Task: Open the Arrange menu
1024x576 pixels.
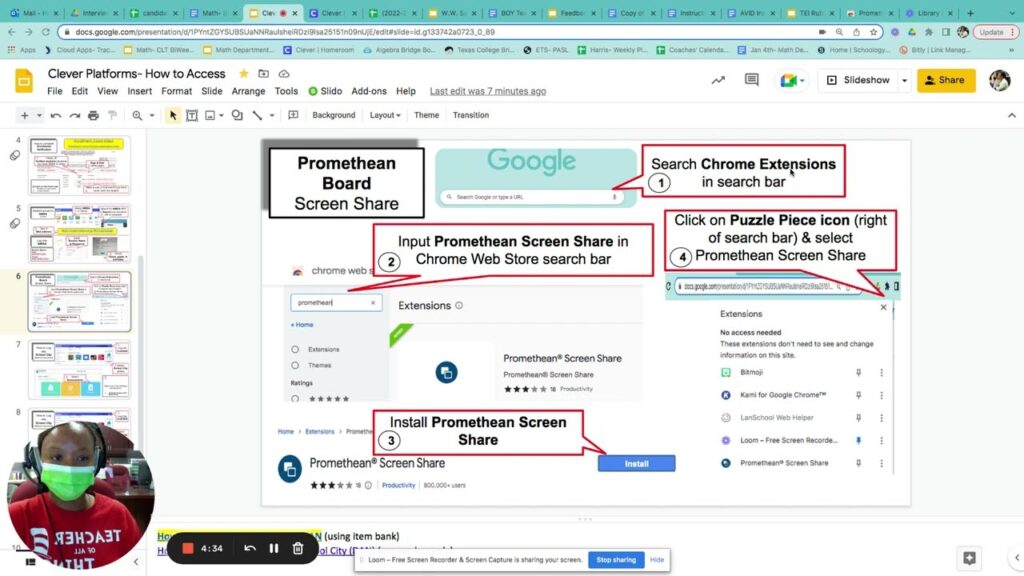Action: [248, 91]
